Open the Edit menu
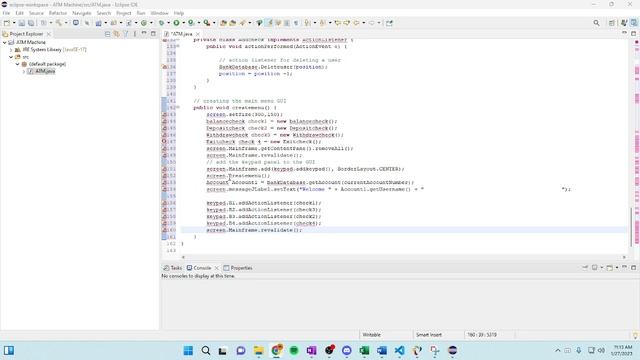This screenshot has height=360, width=640. [x=19, y=13]
